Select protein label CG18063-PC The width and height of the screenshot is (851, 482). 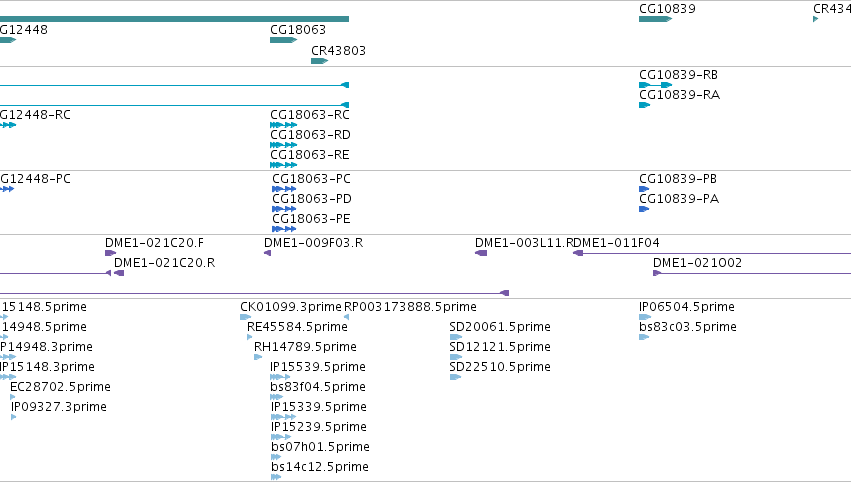312,179
